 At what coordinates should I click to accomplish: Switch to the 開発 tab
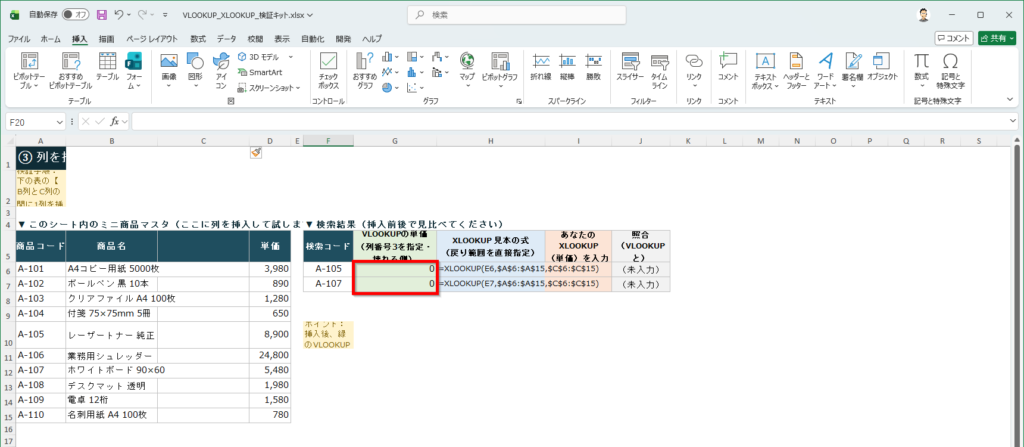pos(343,39)
